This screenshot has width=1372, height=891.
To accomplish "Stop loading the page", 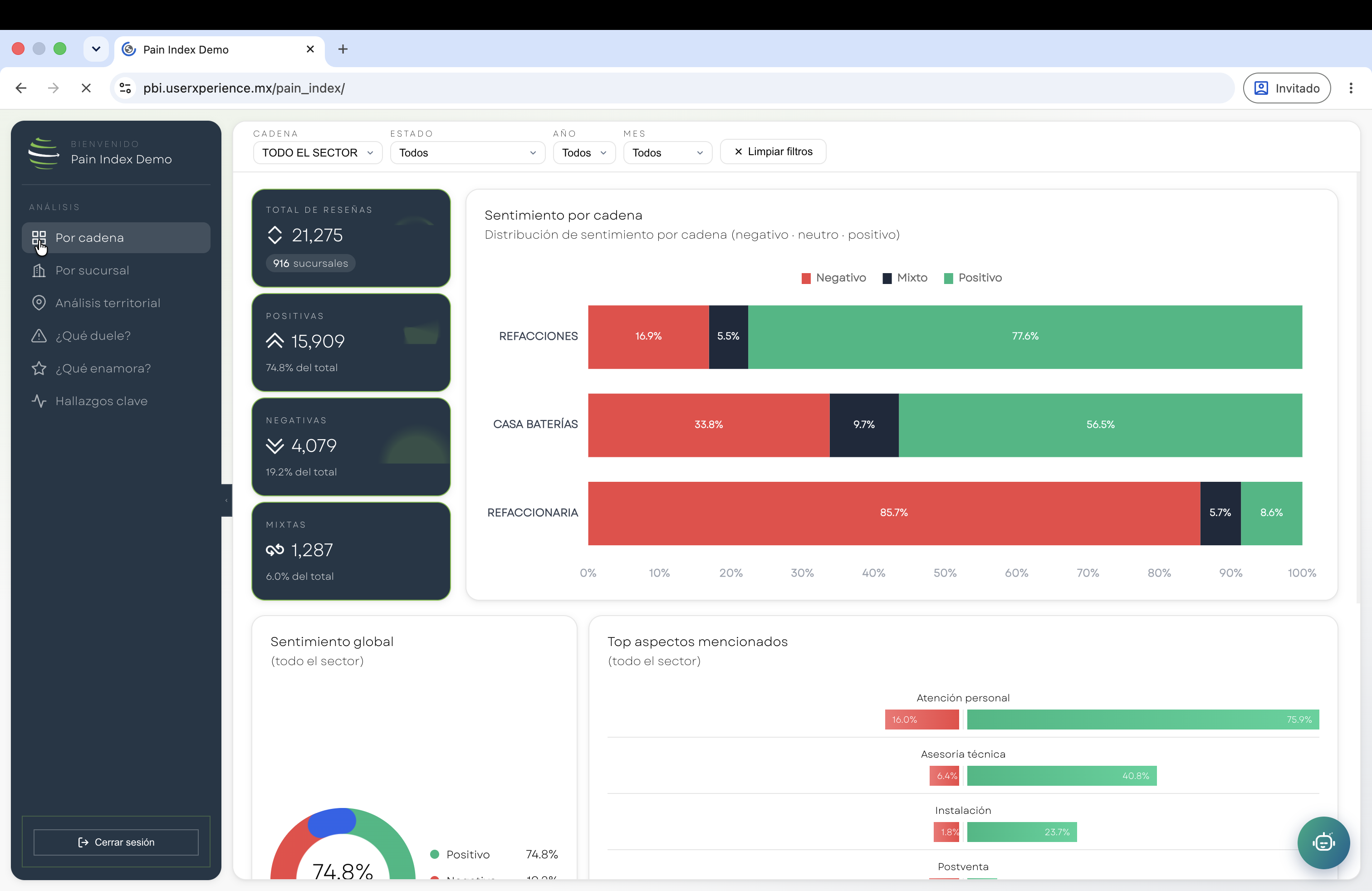I will point(86,88).
